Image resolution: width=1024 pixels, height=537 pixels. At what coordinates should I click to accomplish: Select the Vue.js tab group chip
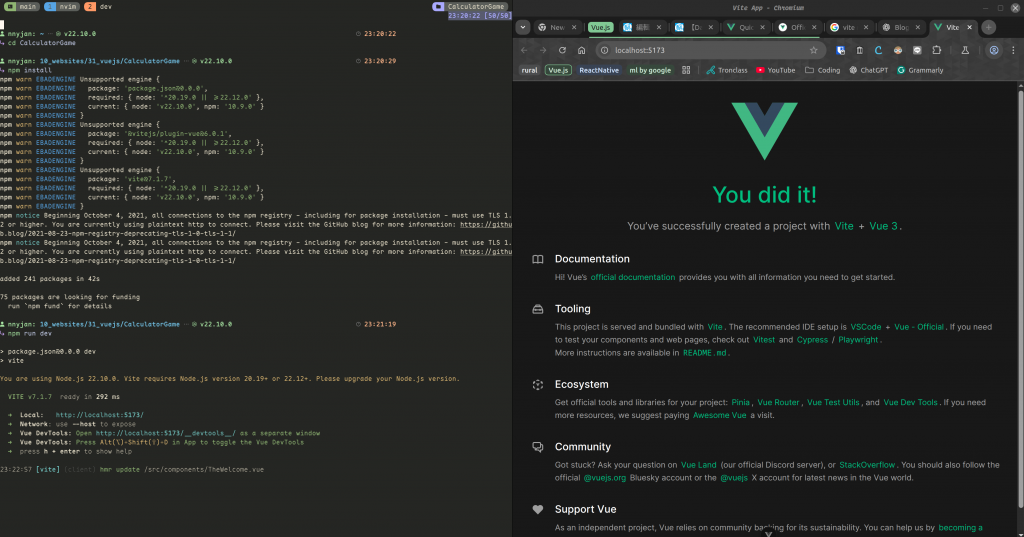click(600, 27)
